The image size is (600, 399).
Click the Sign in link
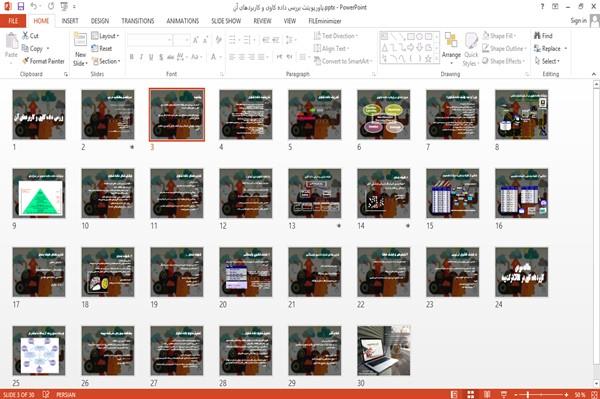[578, 21]
